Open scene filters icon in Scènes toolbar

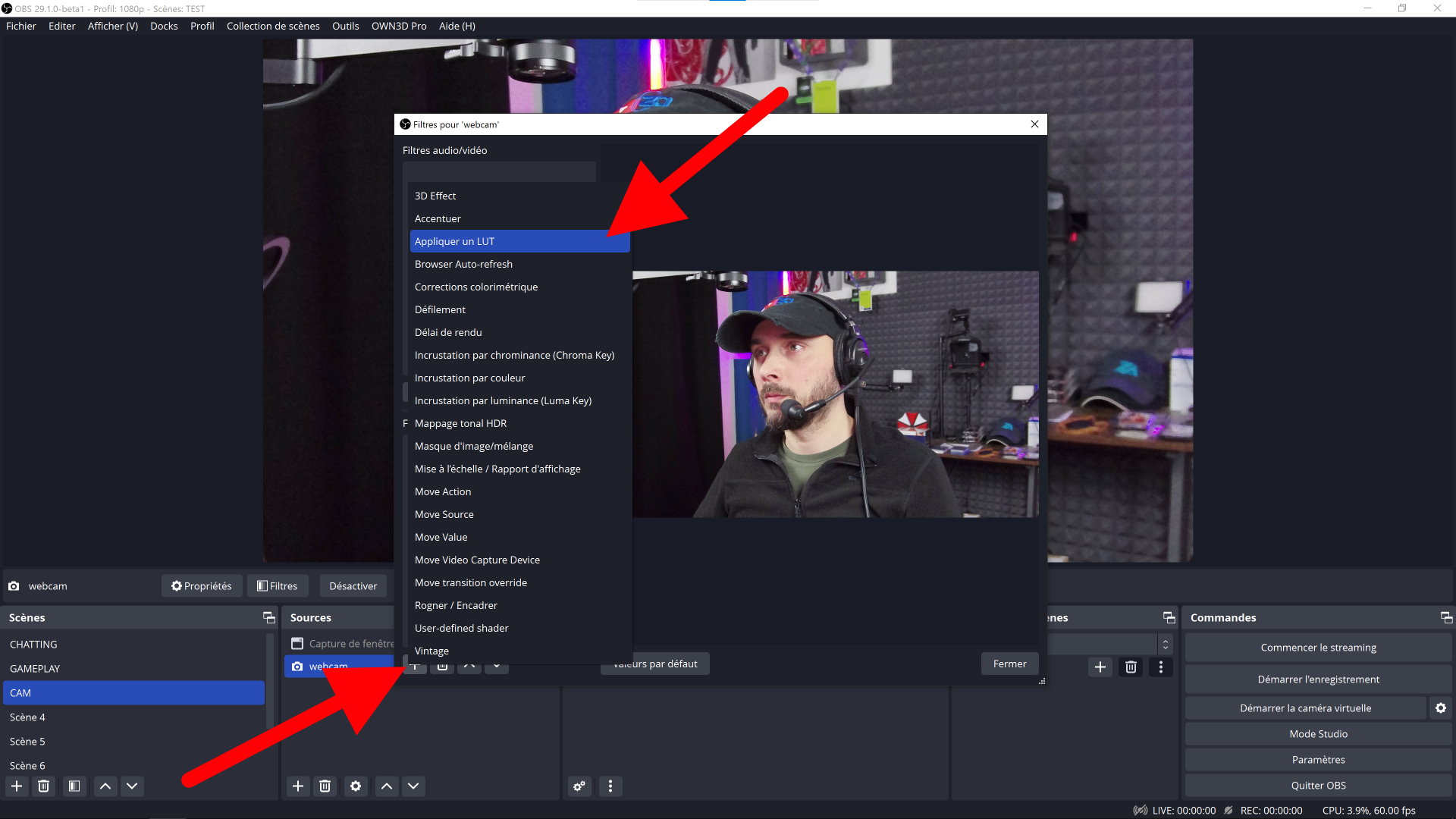click(x=74, y=786)
